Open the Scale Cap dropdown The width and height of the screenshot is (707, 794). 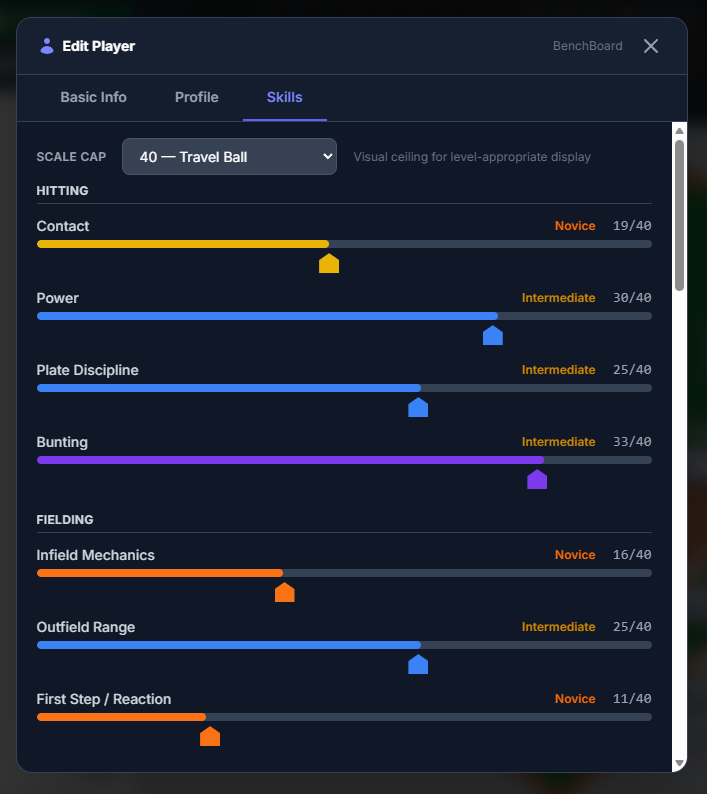tap(229, 157)
